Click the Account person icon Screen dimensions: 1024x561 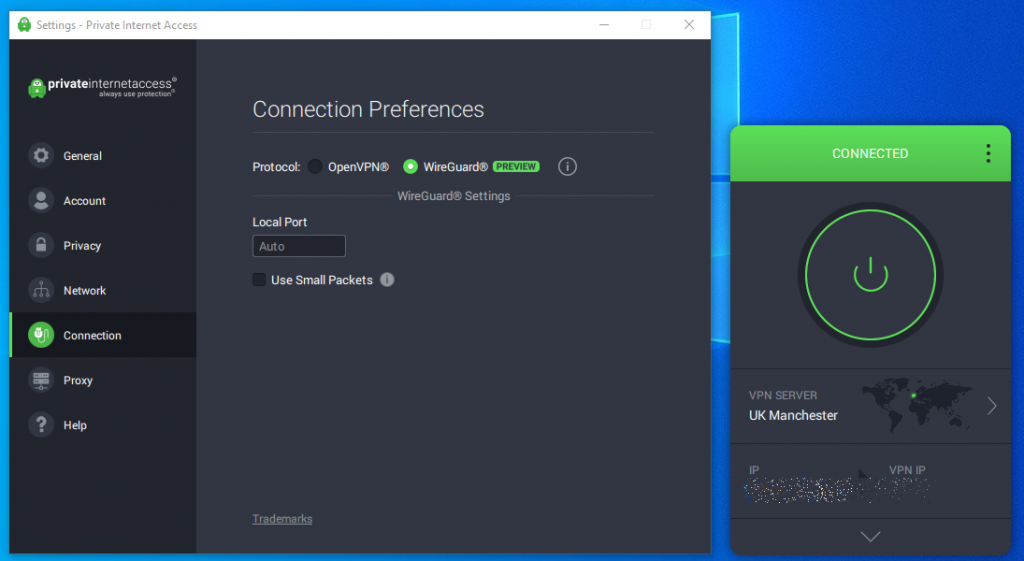click(x=40, y=200)
